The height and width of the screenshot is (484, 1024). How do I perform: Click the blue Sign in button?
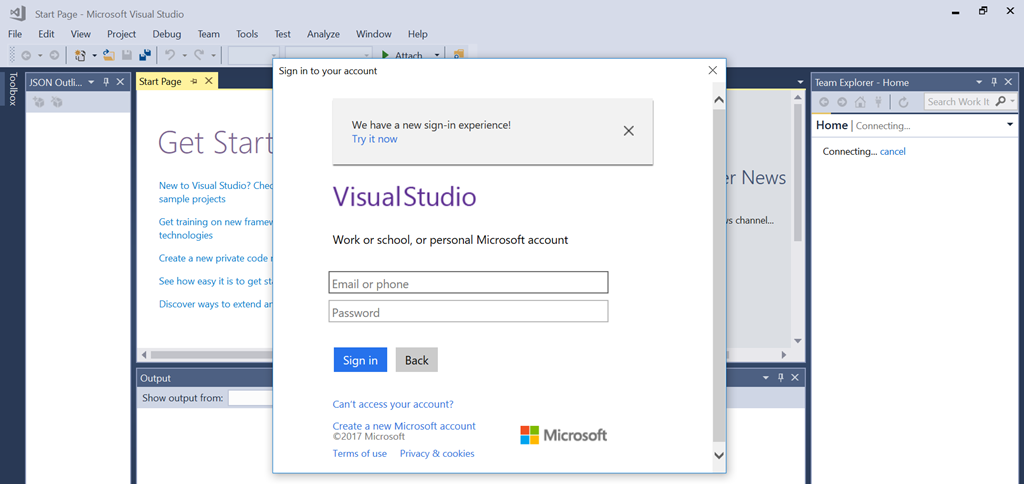360,360
